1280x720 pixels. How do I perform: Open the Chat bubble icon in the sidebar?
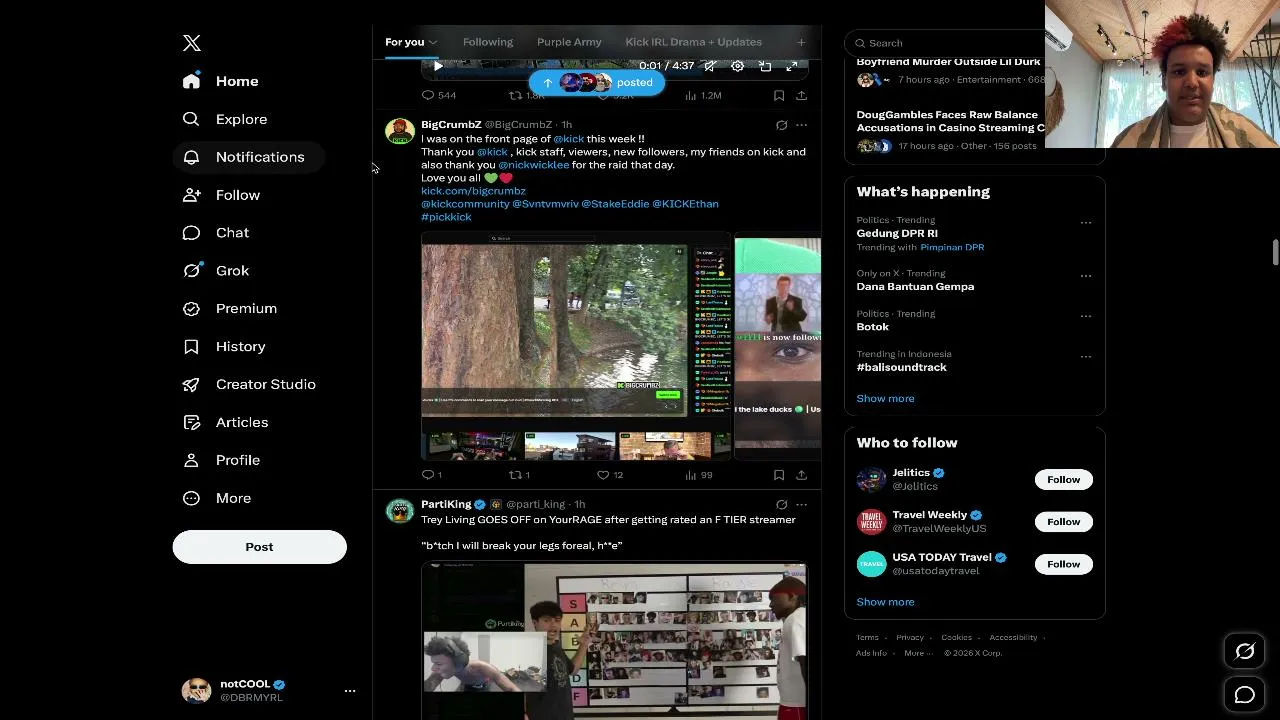(191, 233)
